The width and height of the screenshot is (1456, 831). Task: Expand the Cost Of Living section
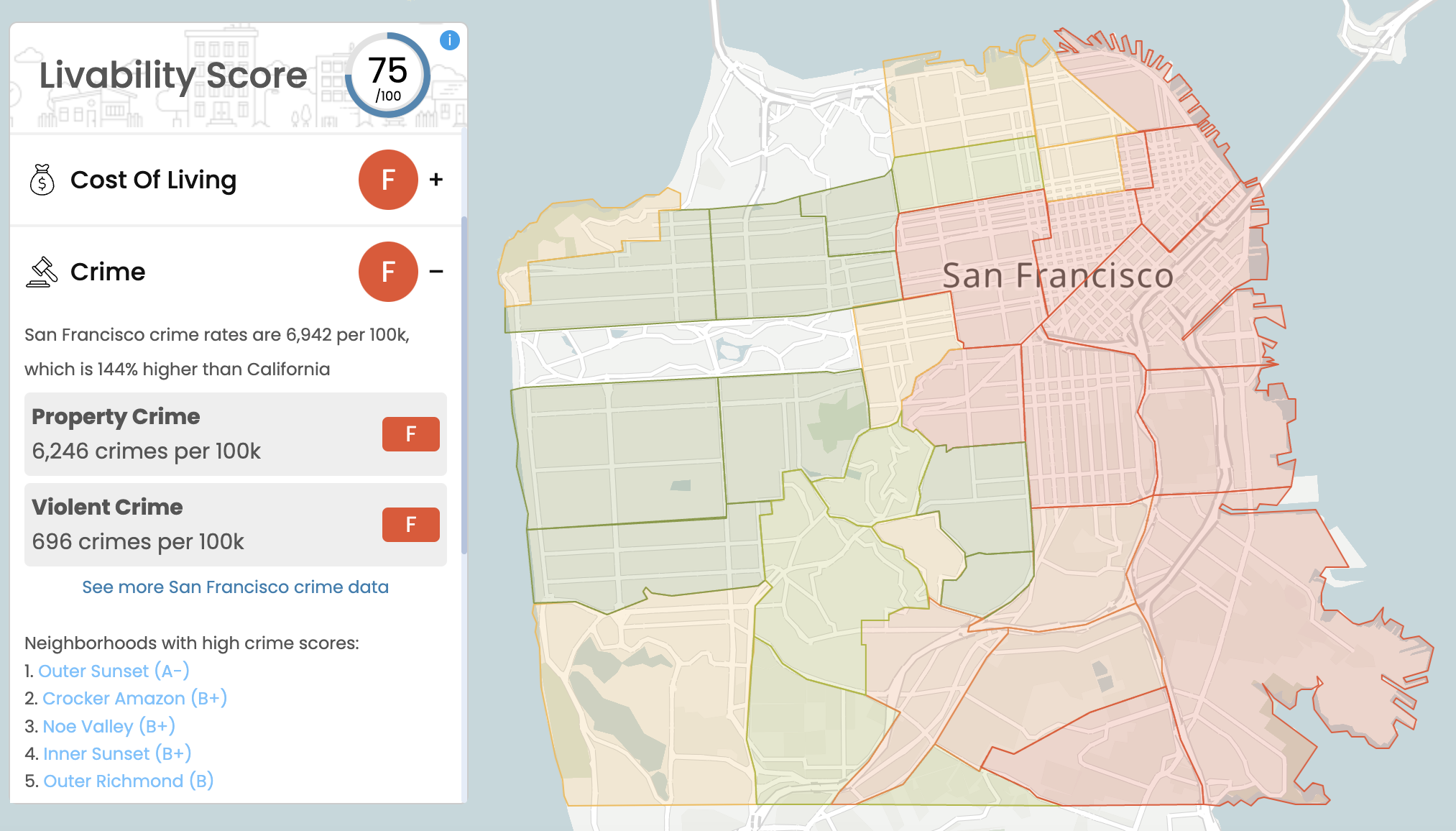pos(436,180)
